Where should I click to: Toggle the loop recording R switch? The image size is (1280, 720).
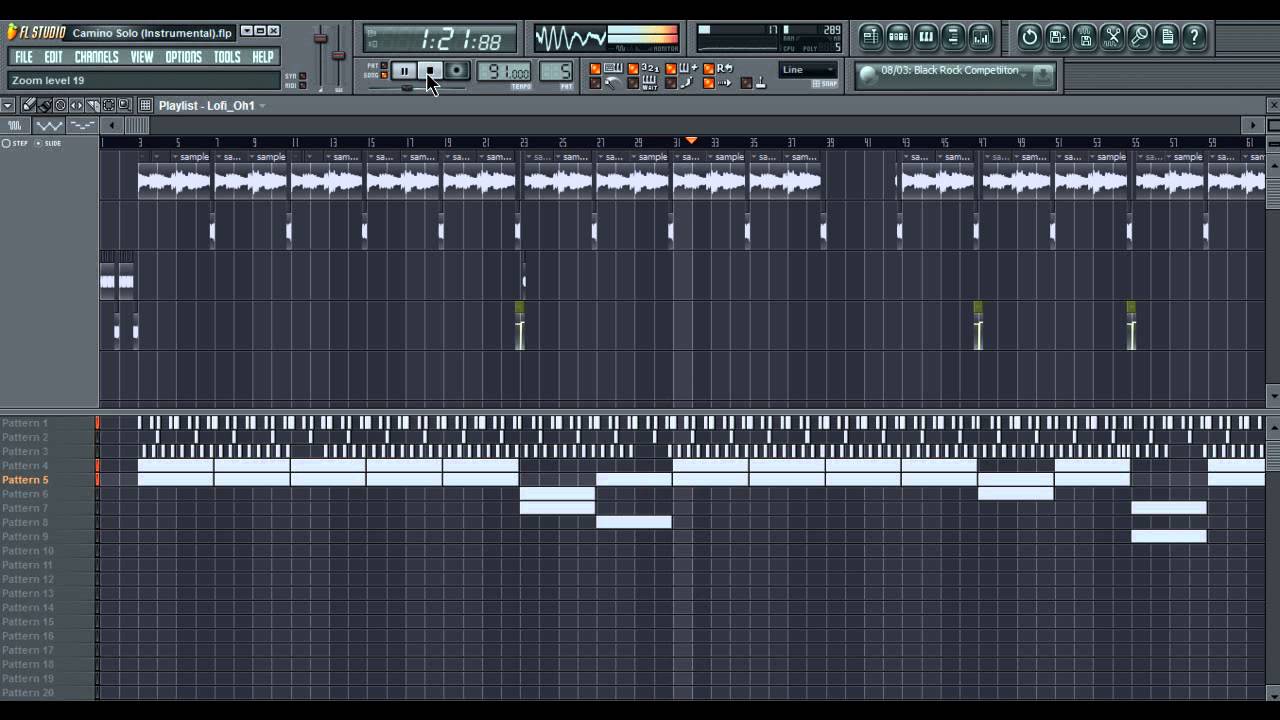coord(708,68)
